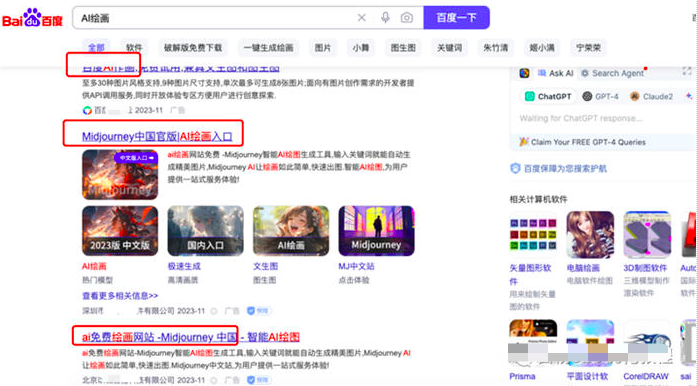Click the 保障 shield badge of the 深圳 ad

pos(259,311)
